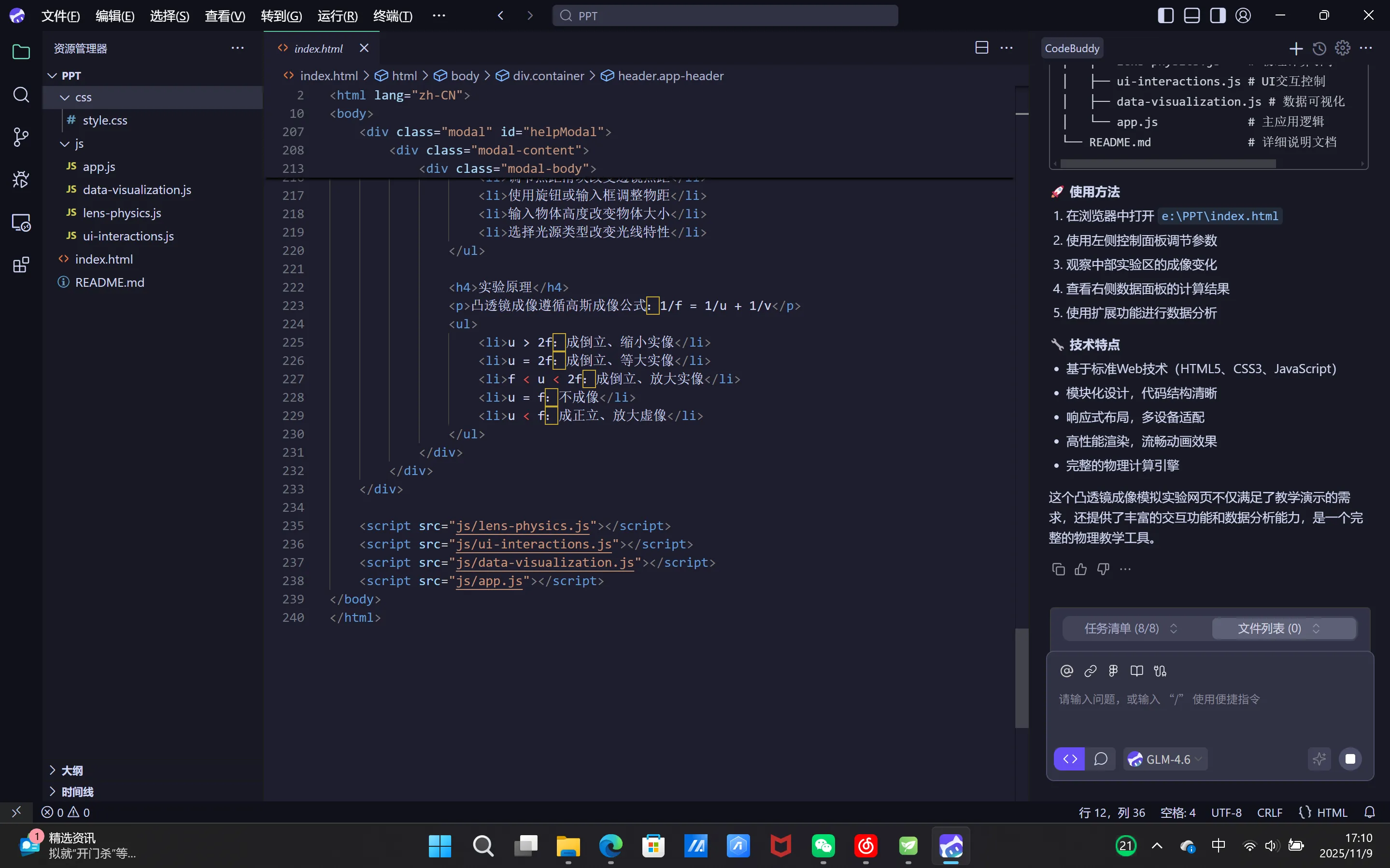
Task: Open the Source Control view
Action: 21,137
